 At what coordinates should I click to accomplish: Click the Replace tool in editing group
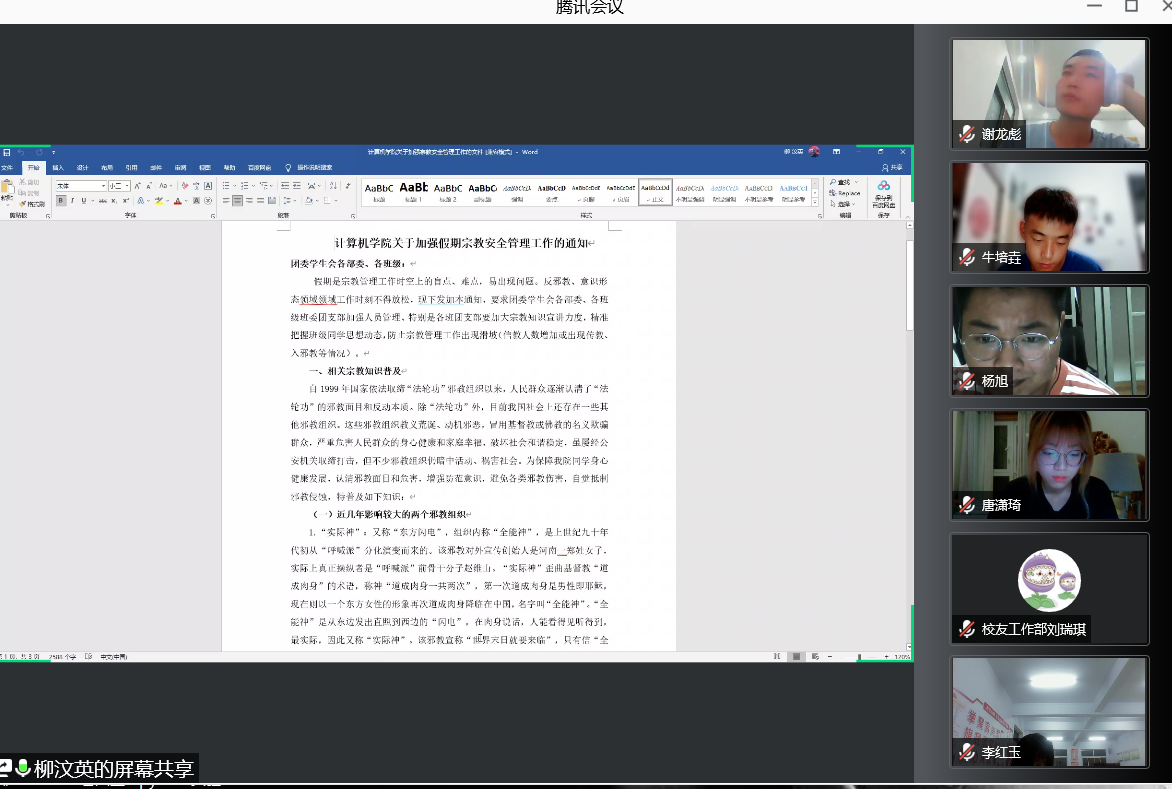[844, 192]
